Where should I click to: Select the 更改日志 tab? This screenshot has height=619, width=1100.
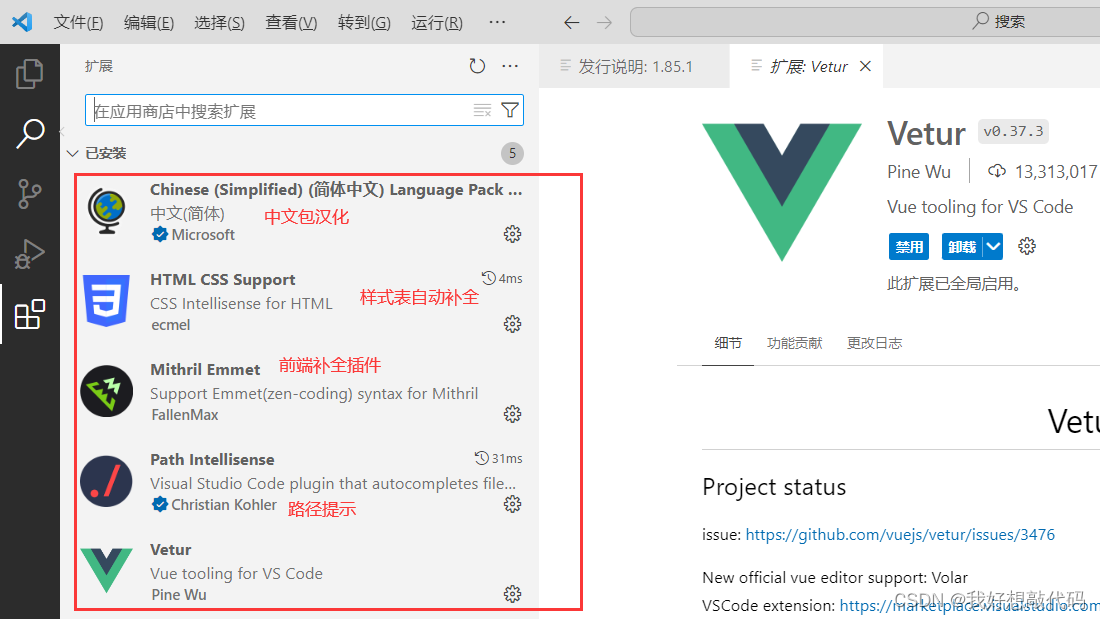875,343
